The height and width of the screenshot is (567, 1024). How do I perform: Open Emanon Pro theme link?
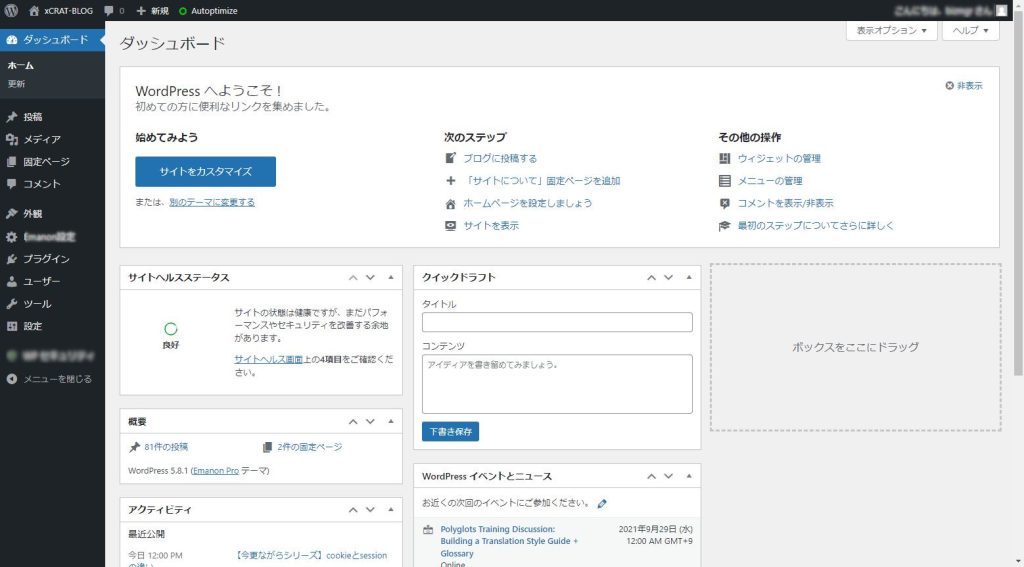pos(216,471)
